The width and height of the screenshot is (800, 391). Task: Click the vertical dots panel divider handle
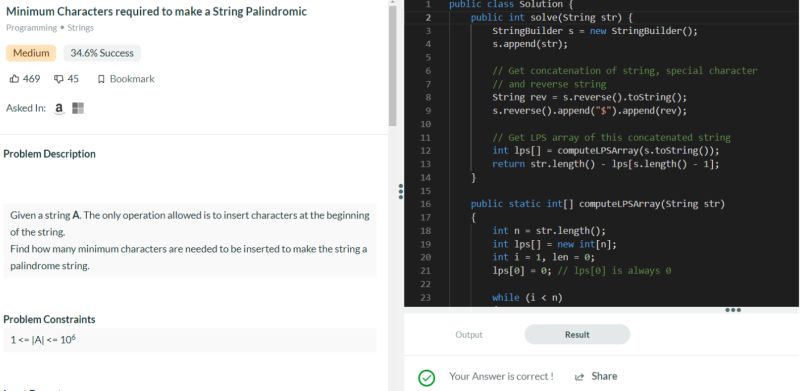(x=401, y=191)
